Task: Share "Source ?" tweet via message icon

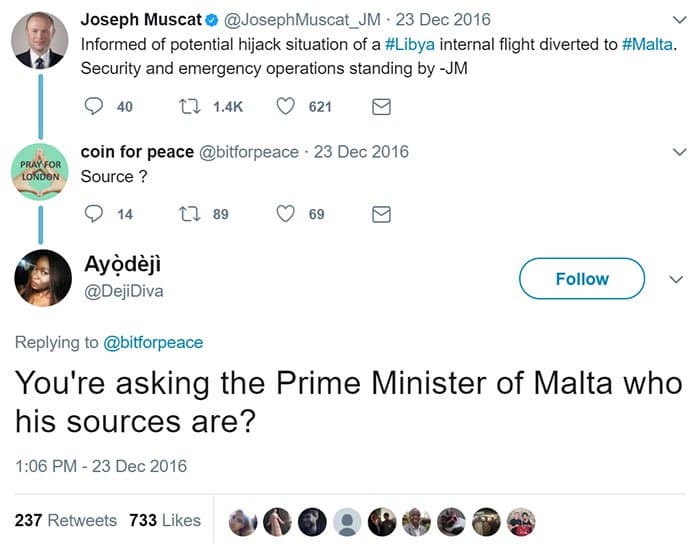Action: pos(381,214)
